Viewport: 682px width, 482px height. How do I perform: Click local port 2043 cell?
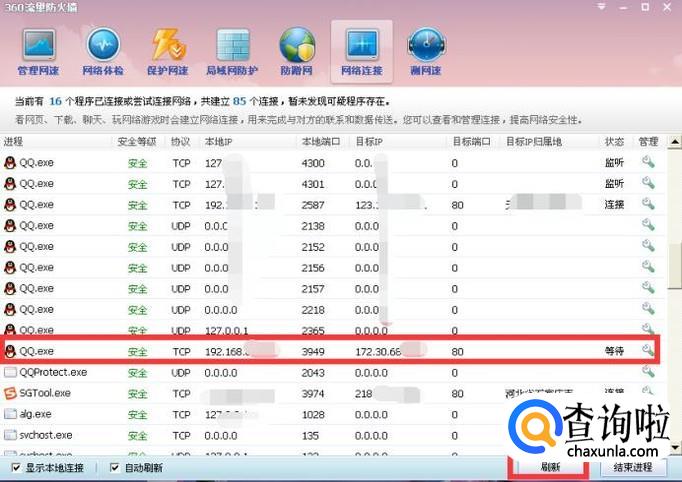point(313,373)
